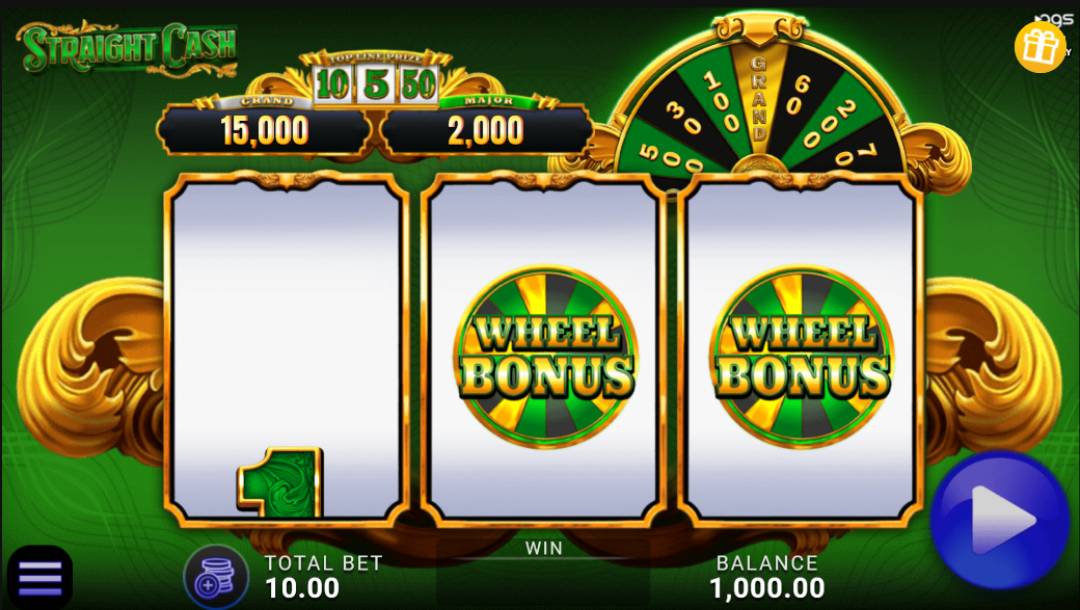Select the Grand 15,000 jackpot display
Screen dimensions: 1080x610
tap(264, 127)
